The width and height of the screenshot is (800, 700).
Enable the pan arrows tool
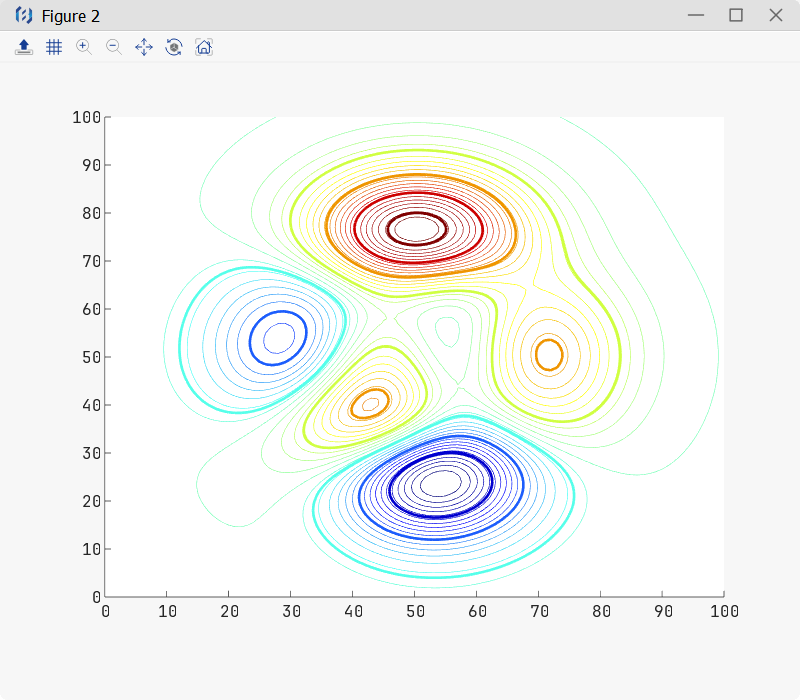pos(144,47)
